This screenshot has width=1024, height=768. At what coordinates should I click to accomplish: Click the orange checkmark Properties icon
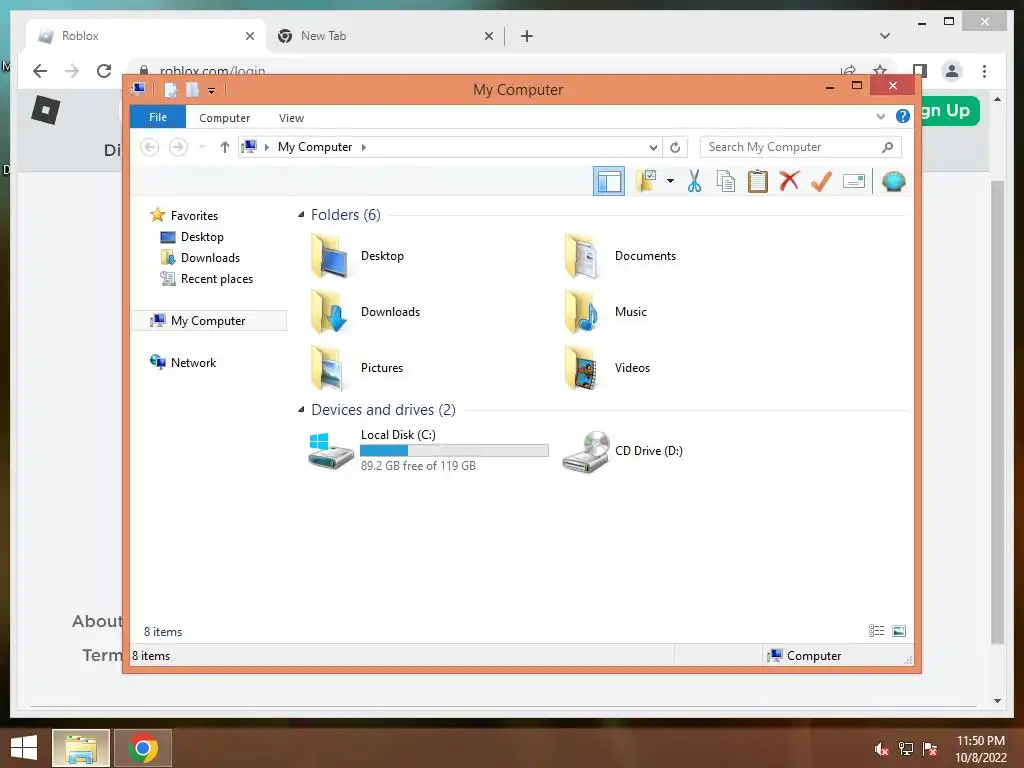[x=821, y=181]
